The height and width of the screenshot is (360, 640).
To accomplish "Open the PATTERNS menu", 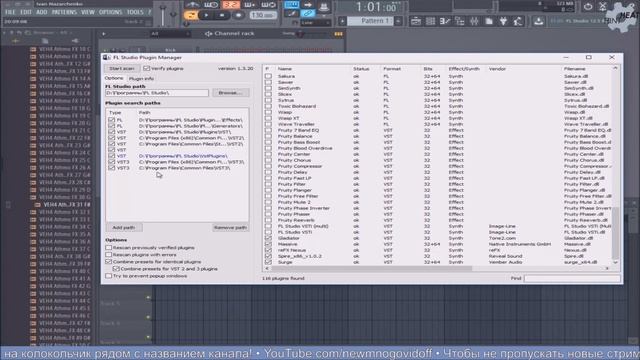I will [64, 12].
